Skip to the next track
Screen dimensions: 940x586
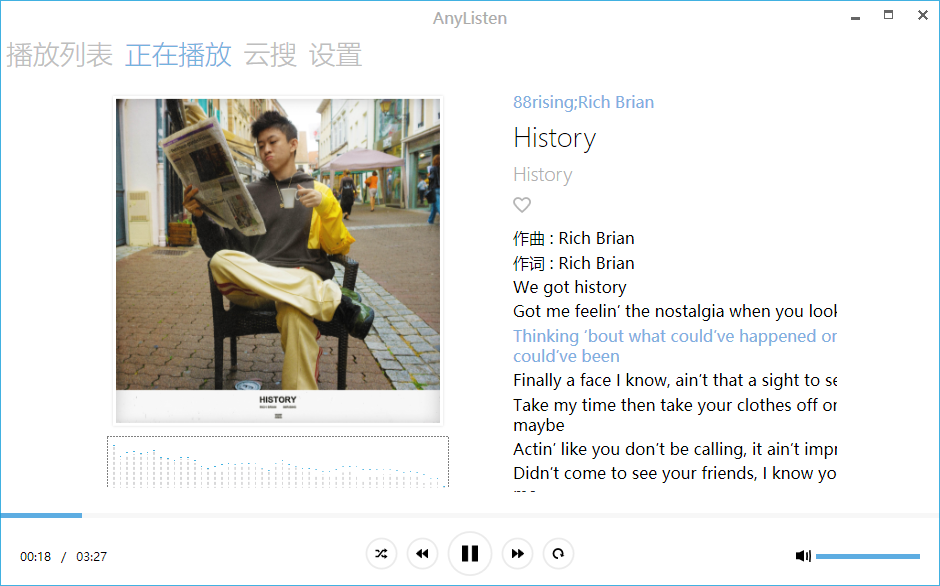pyautogui.click(x=517, y=554)
